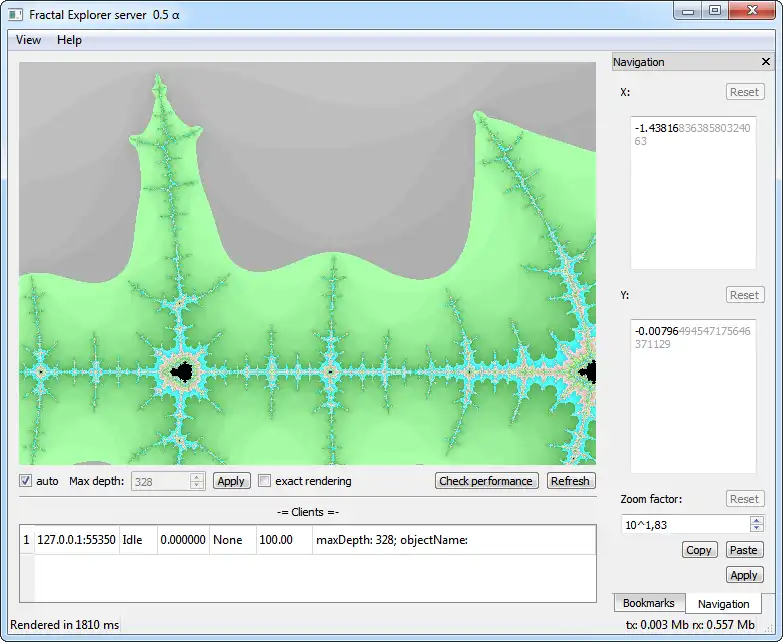Click the maxDepth: 328 cell
The image size is (783, 642).
click(x=454, y=540)
